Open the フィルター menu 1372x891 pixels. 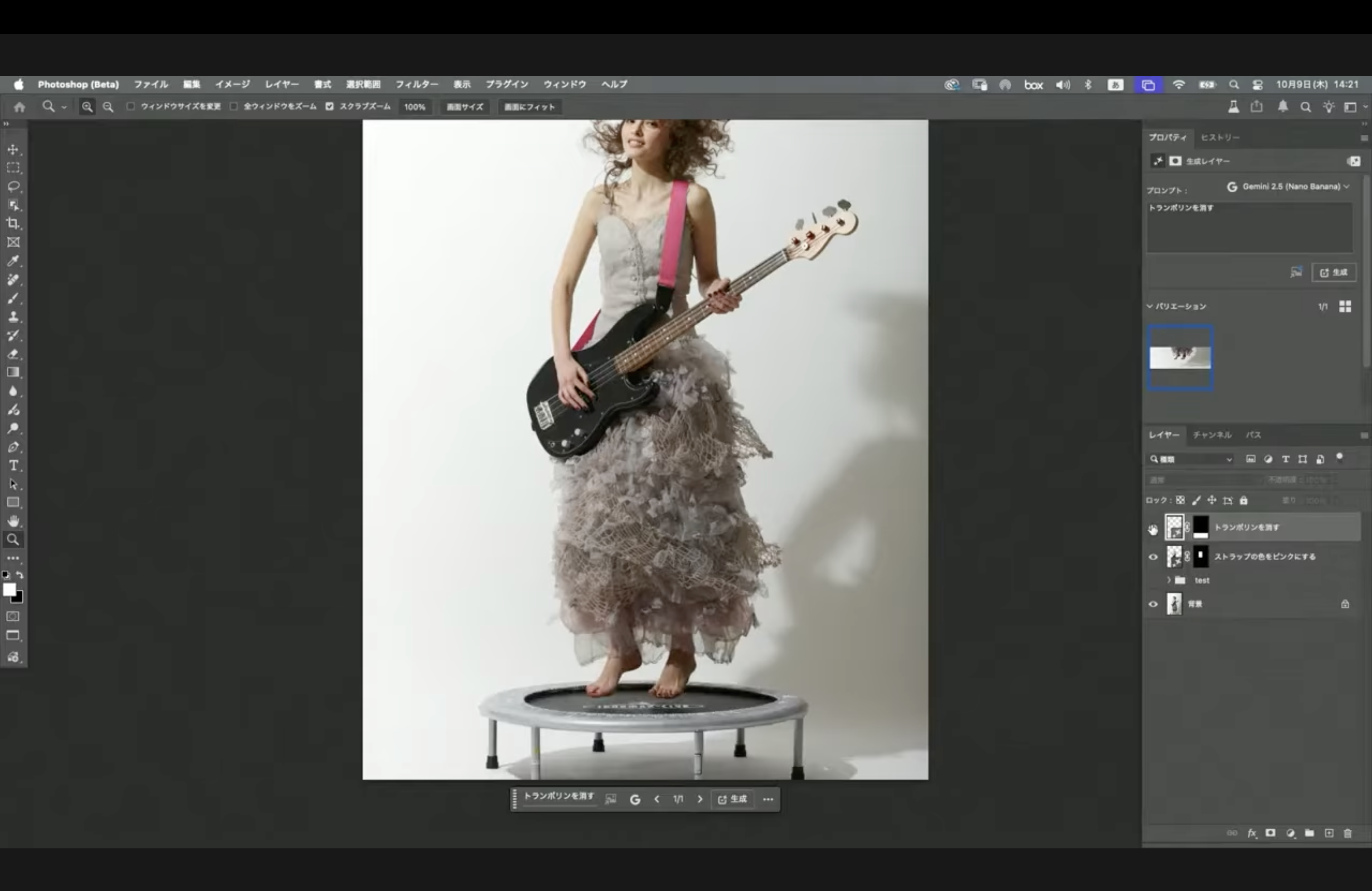416,84
